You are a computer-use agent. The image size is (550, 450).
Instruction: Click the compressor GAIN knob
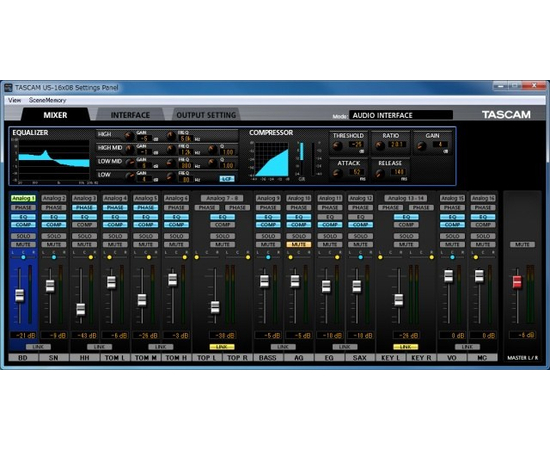(x=421, y=146)
